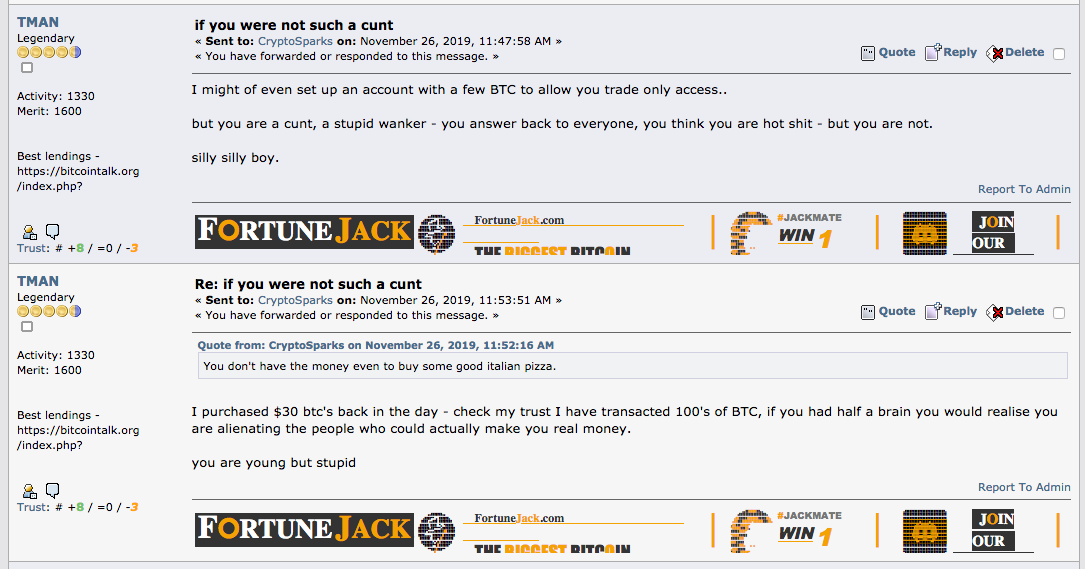Click the FortuneJack banner in first signature
This screenshot has width=1085, height=569.
[304, 231]
